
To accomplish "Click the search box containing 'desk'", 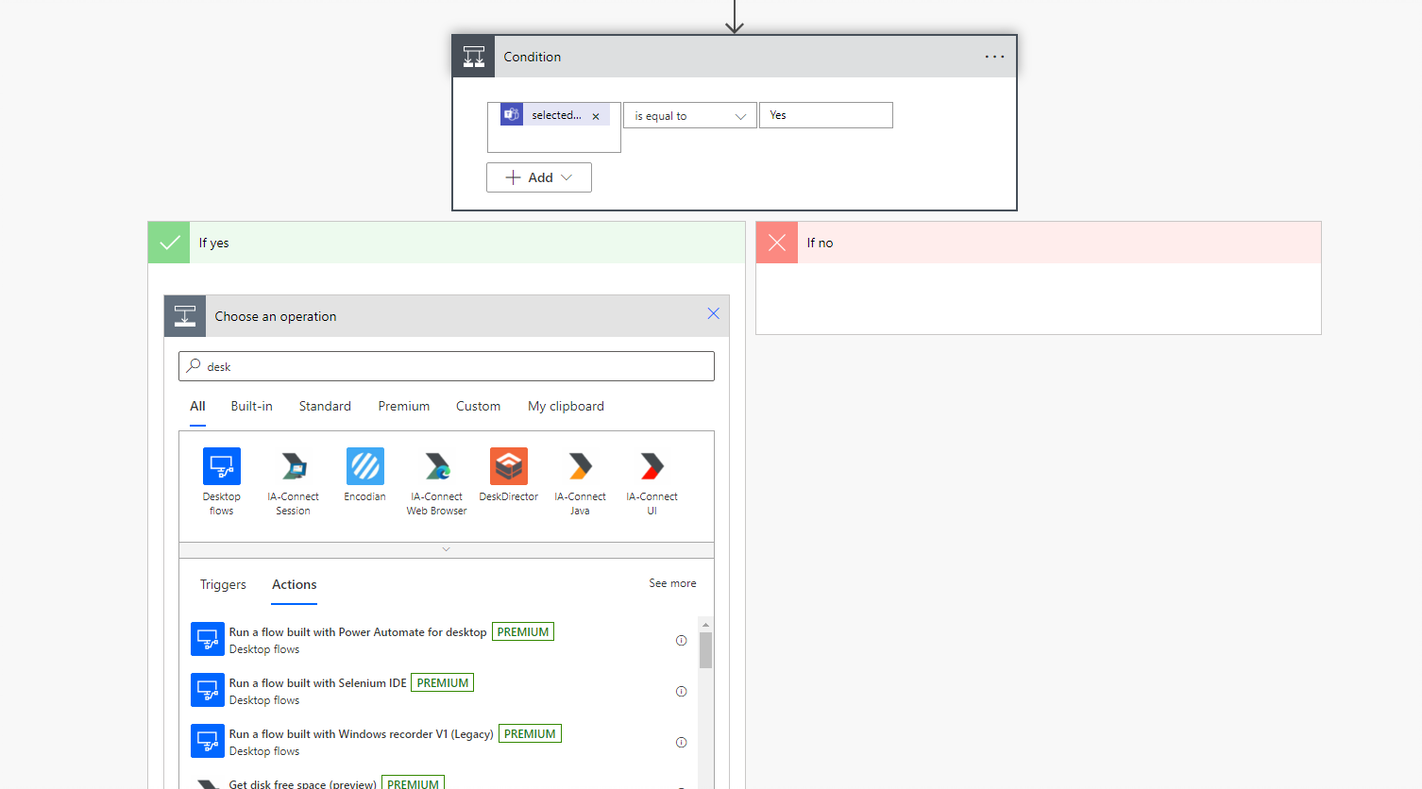I will tap(447, 366).
